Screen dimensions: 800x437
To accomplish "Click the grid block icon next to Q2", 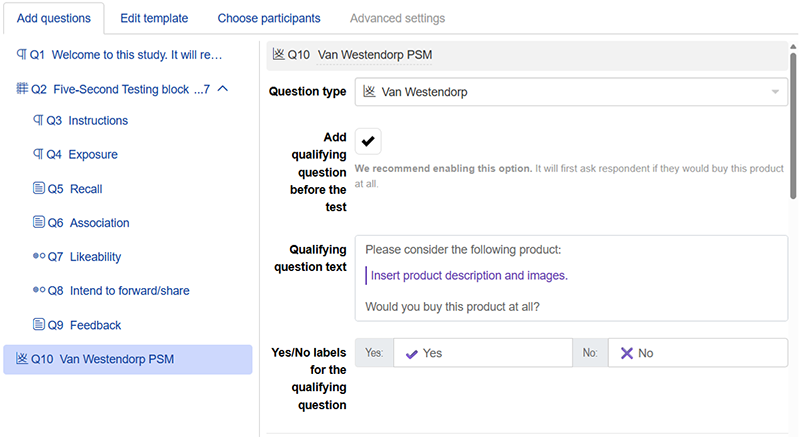I will click(22, 88).
